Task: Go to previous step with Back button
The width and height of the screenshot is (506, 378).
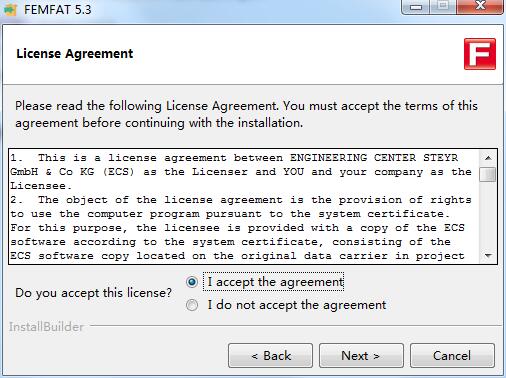Action: click(x=270, y=356)
